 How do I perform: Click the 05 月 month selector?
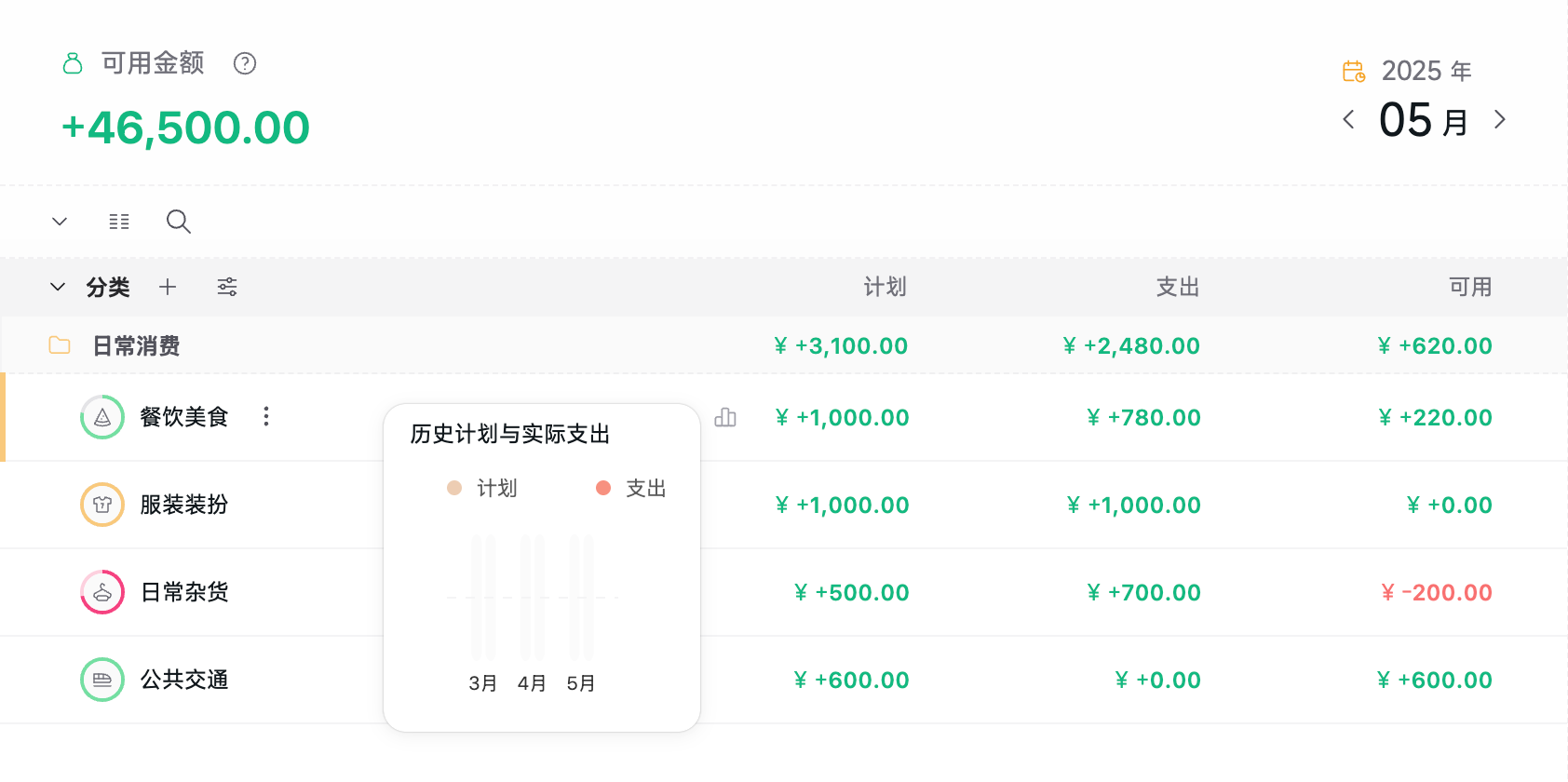(1424, 120)
